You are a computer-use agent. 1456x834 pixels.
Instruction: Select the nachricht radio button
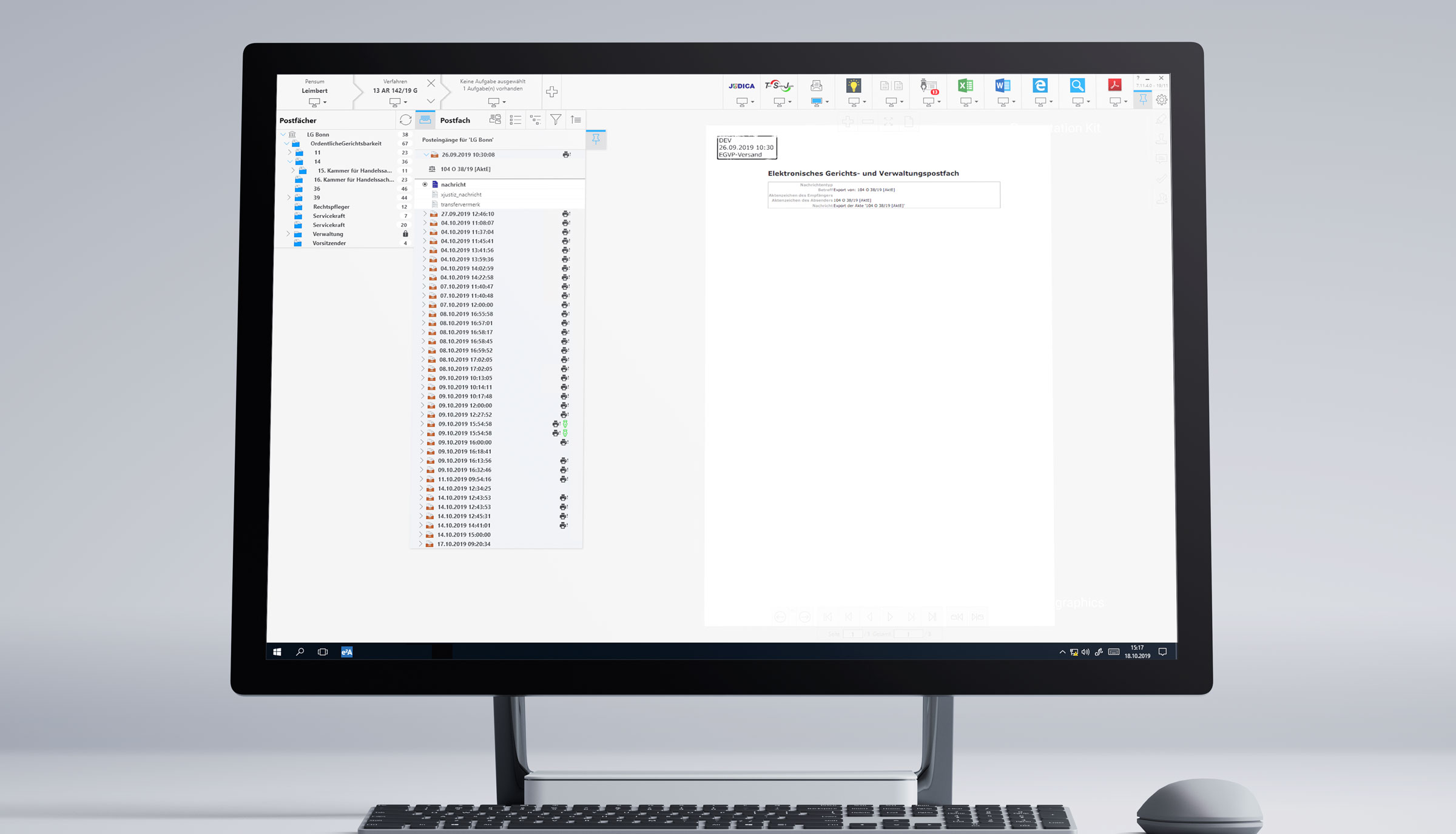(425, 184)
